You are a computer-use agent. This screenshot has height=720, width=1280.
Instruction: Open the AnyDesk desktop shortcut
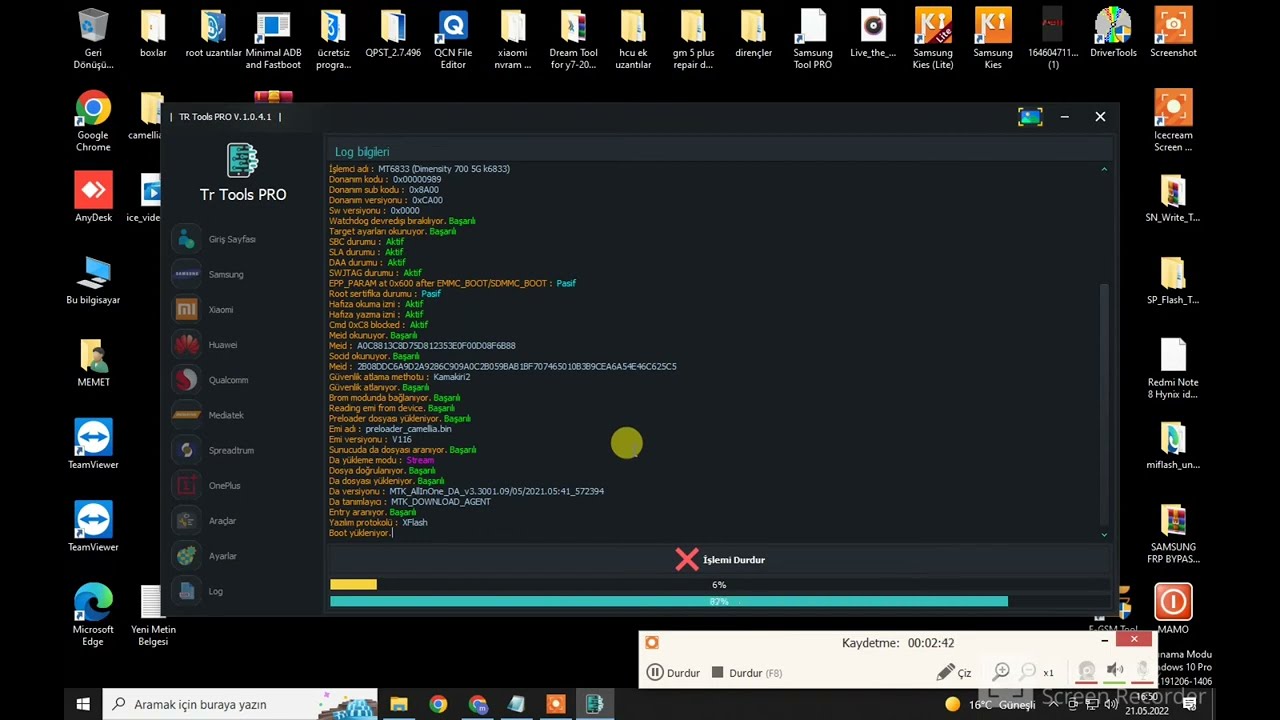[93, 198]
